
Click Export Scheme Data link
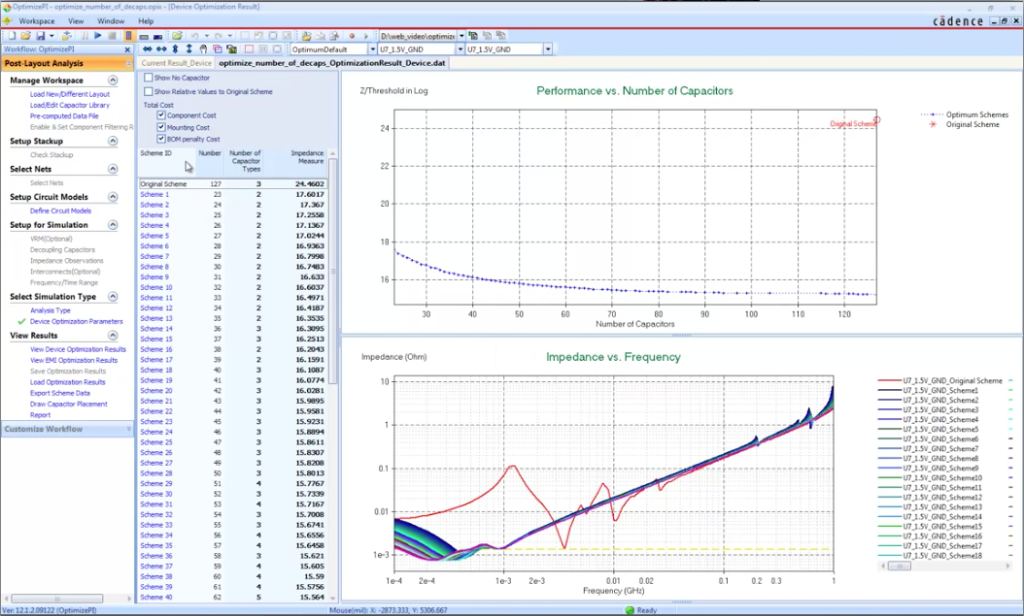point(60,393)
